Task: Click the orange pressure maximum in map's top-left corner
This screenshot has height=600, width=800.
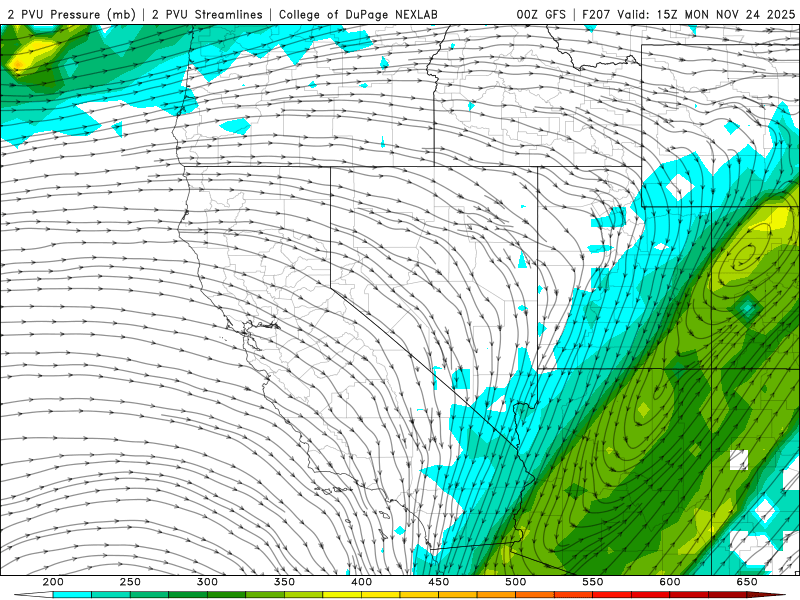Action: click(x=17, y=64)
